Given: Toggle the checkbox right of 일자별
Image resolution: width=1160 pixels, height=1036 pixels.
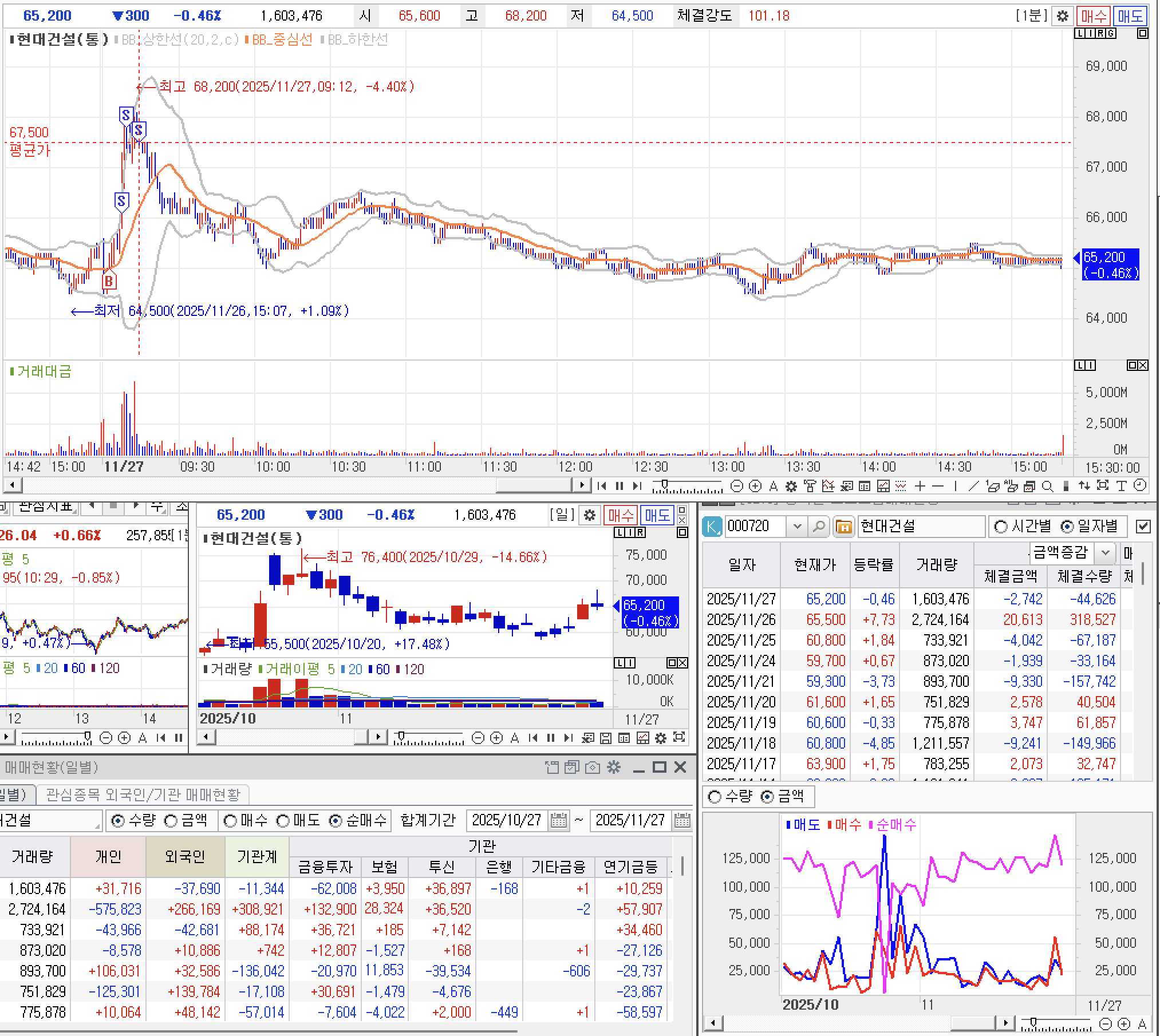Looking at the screenshot, I should (x=1143, y=526).
